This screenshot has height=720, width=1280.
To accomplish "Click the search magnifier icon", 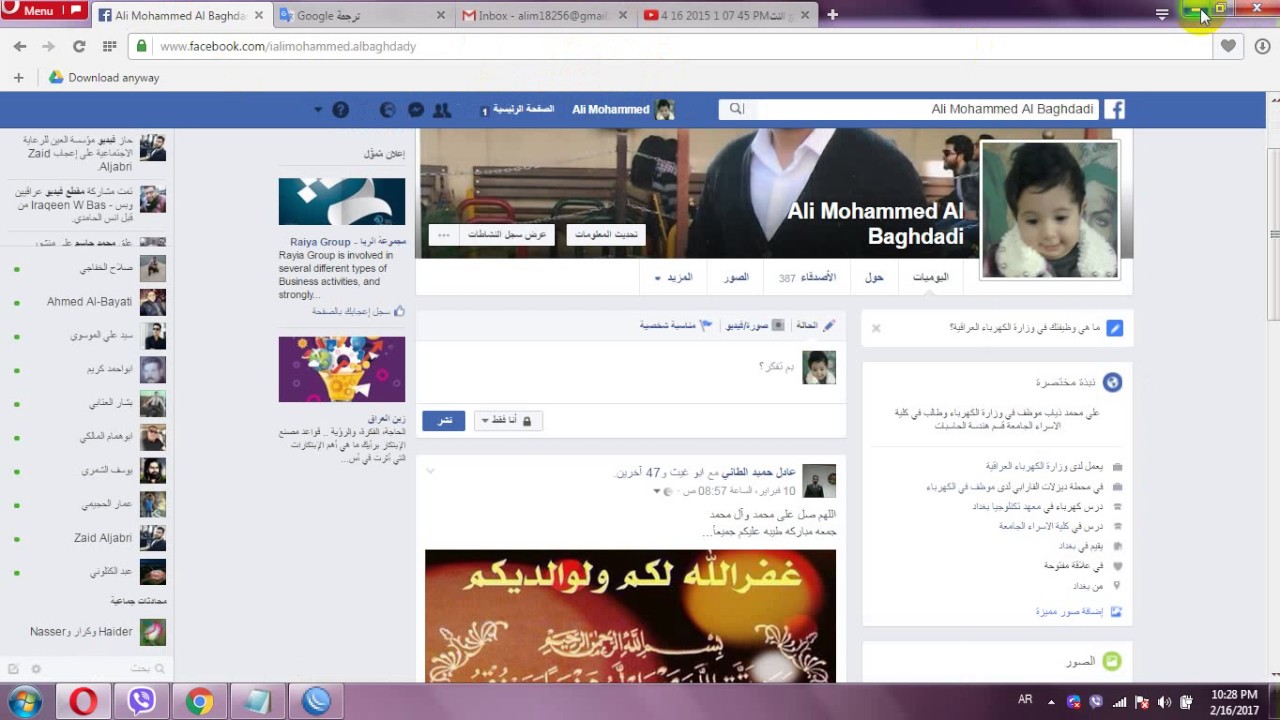I will 736,109.
